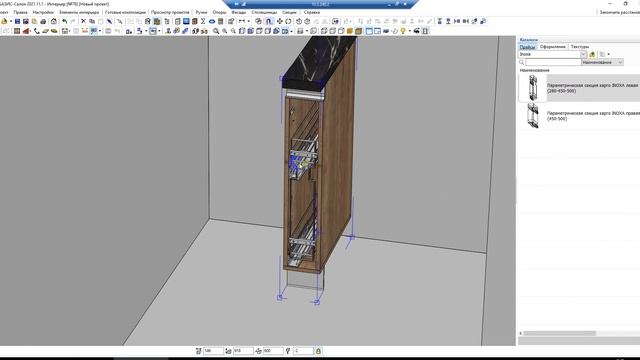Click the blue monitor icon in top toolbar

(x=186, y=21)
